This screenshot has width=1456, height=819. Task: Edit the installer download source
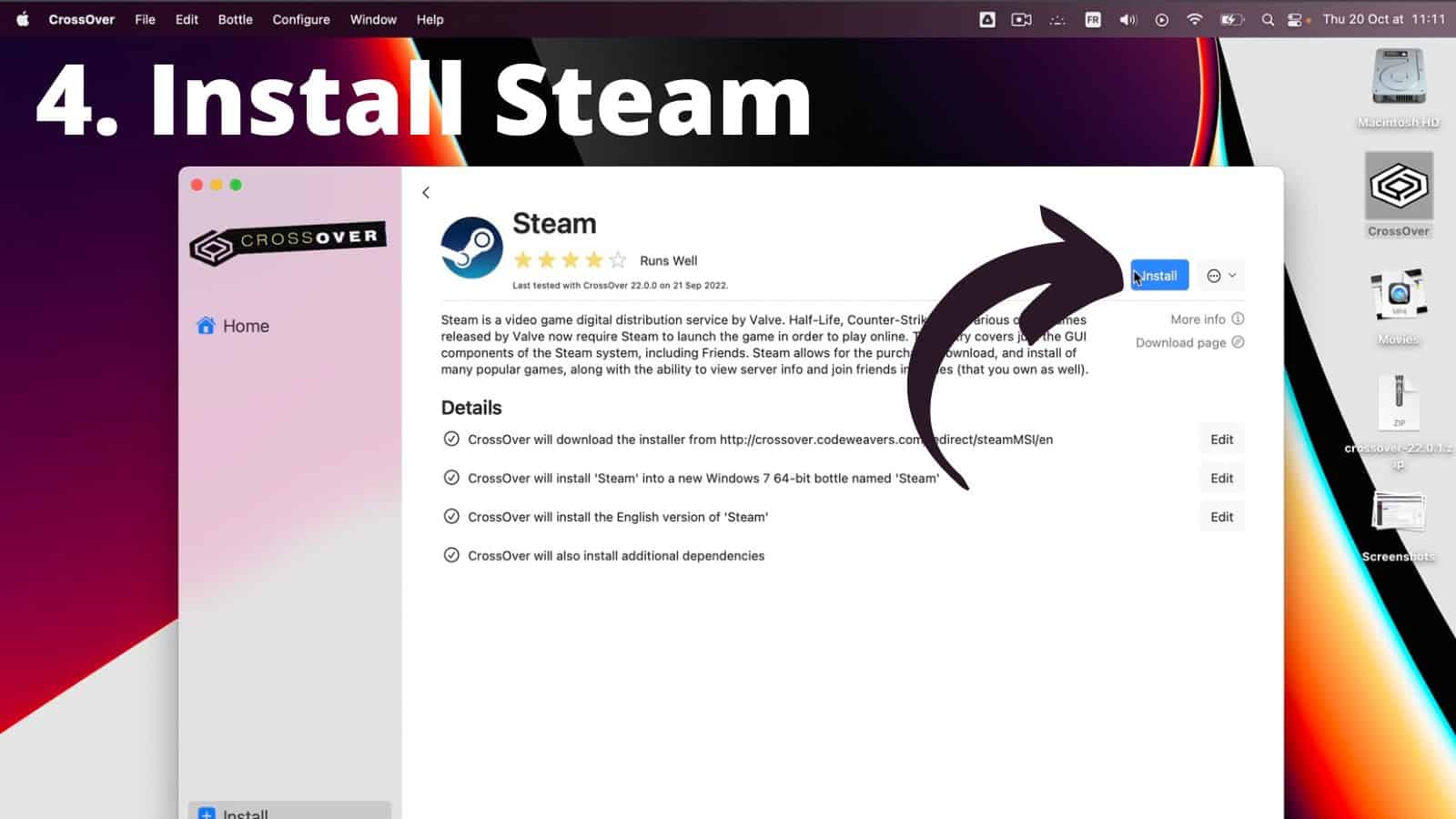[1221, 440]
